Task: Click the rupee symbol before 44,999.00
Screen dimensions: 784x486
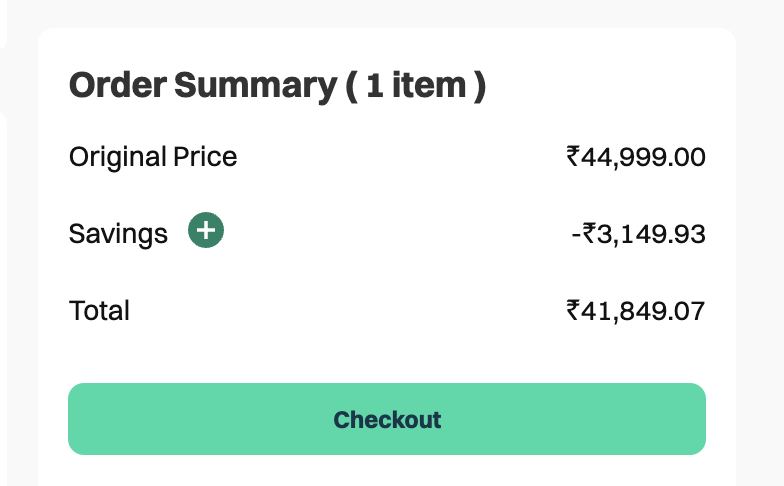Action: [573, 157]
